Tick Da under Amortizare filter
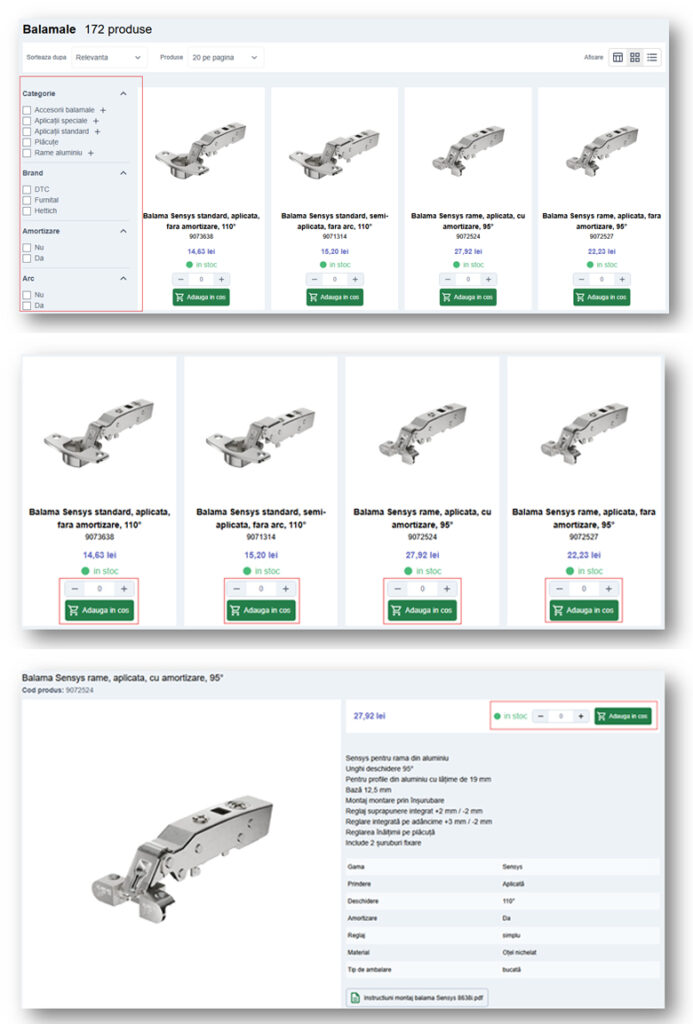Screen dimensions: 693x1024 pos(27,259)
